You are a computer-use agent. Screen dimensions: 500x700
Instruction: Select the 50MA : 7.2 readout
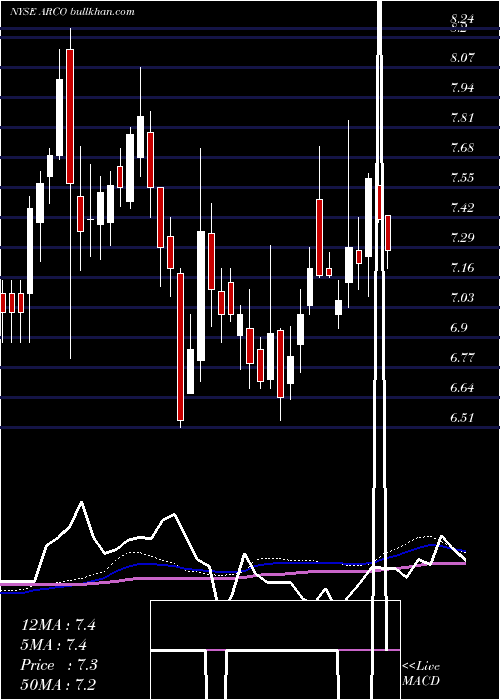(58, 684)
